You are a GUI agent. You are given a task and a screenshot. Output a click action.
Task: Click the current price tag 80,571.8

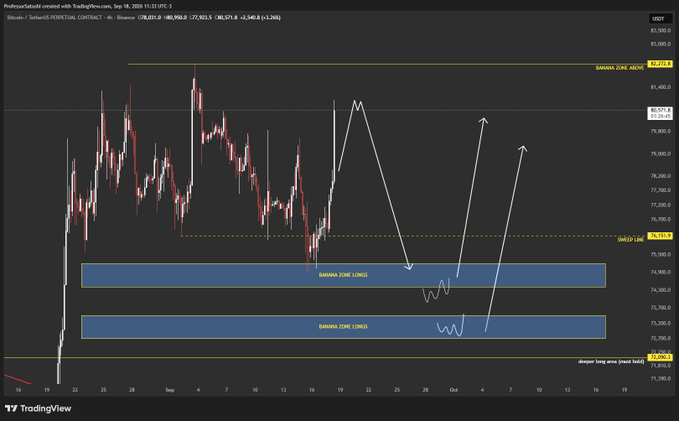pyautogui.click(x=660, y=113)
